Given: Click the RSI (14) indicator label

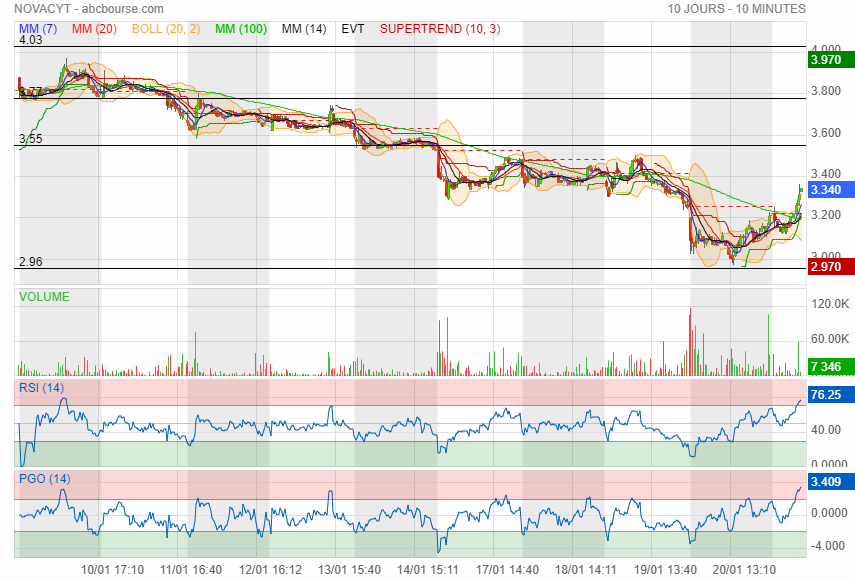Looking at the screenshot, I should 41,388.
